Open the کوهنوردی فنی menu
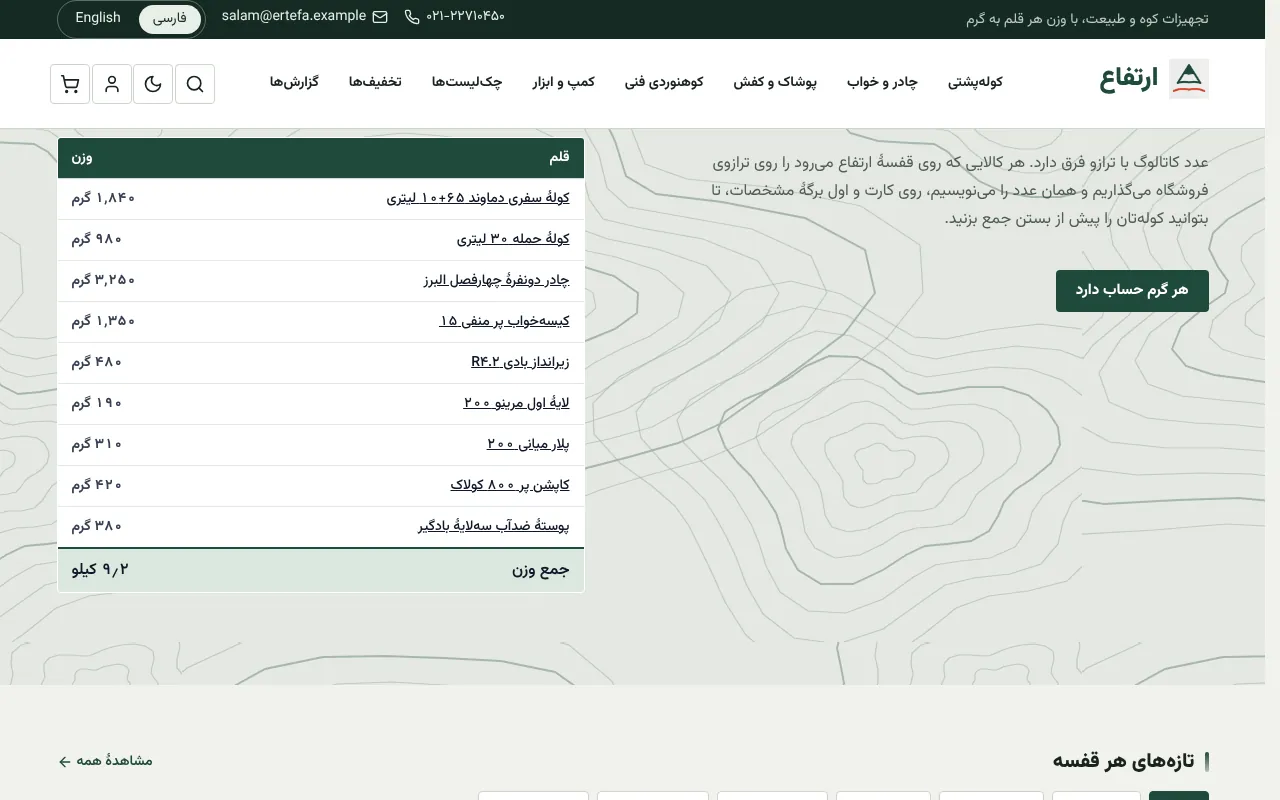The image size is (1280, 800). (x=665, y=82)
